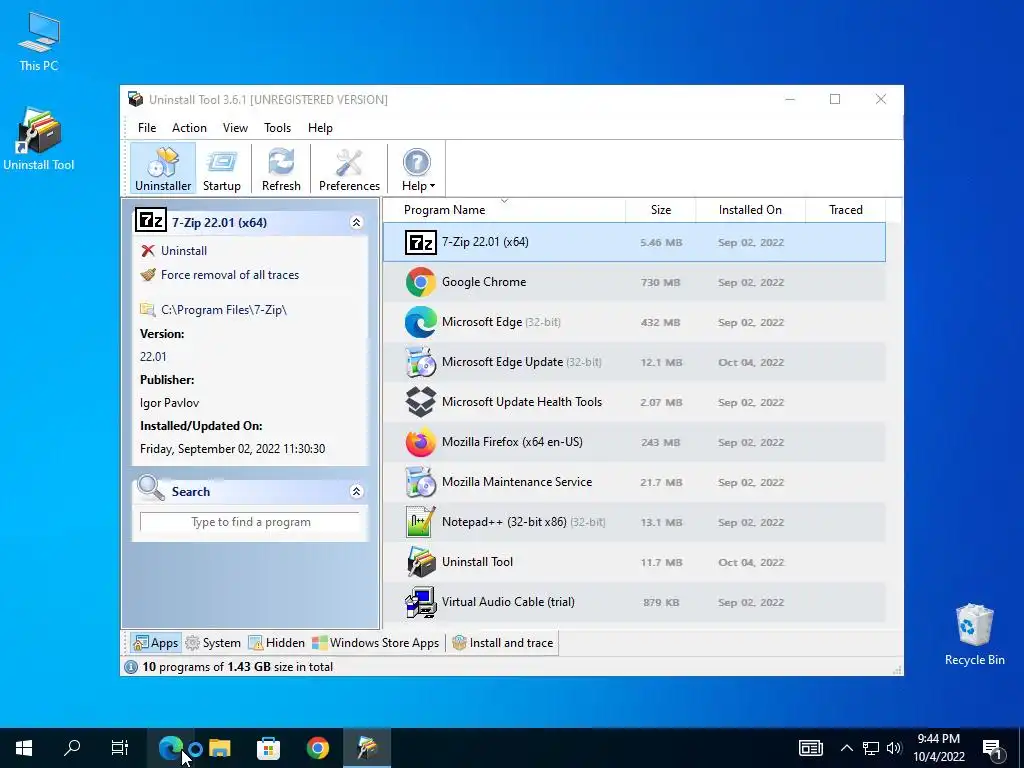Select the Uninstall Tool desktop shortcut
1024x768 pixels.
pyautogui.click(x=39, y=139)
